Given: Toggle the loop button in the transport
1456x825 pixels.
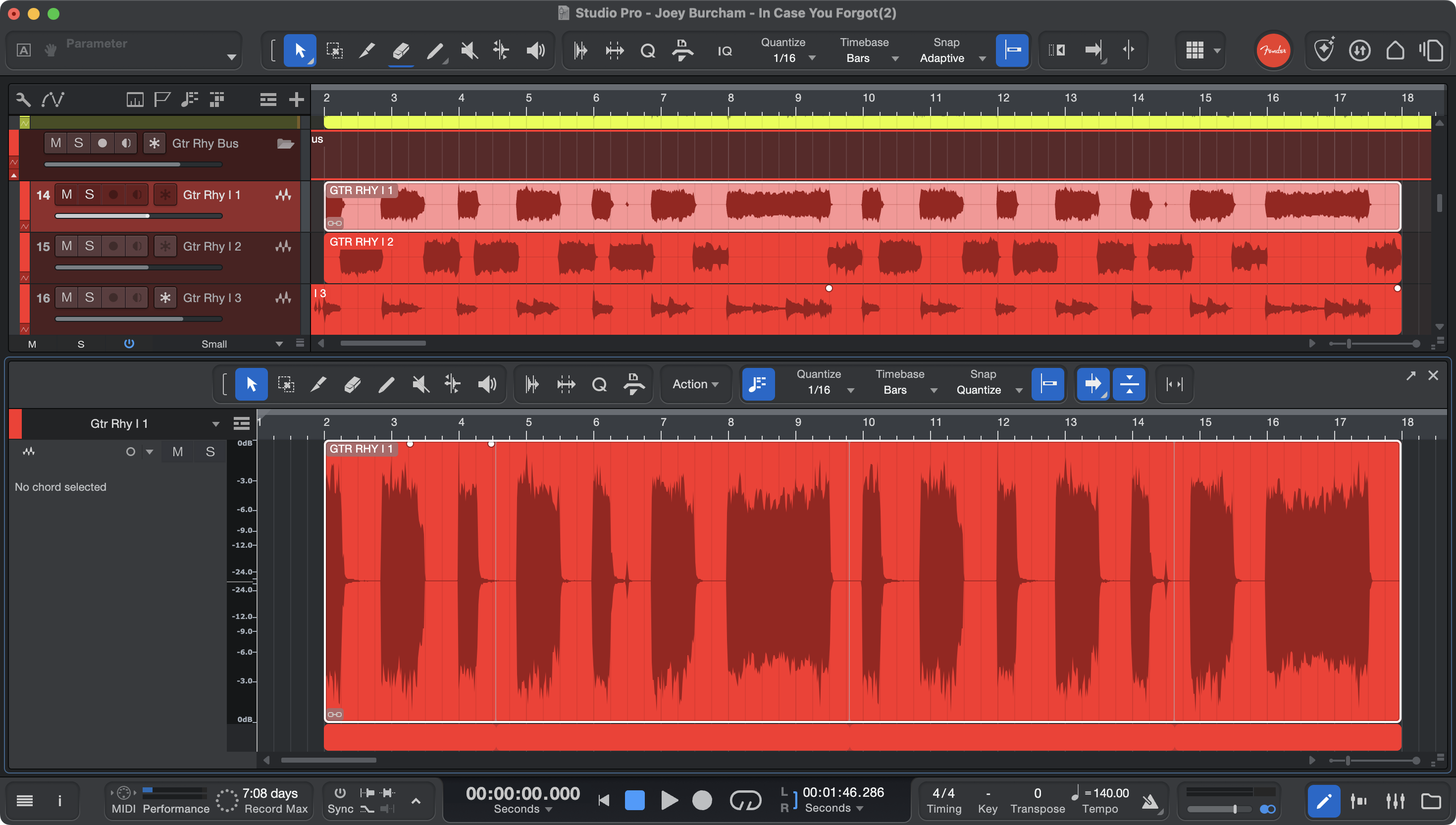Looking at the screenshot, I should (745, 801).
